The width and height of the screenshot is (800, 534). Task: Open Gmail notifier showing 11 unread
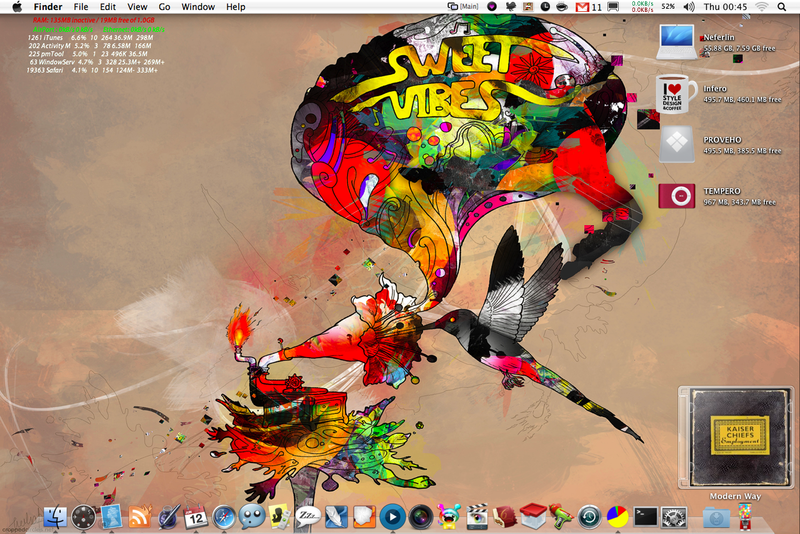coord(589,7)
